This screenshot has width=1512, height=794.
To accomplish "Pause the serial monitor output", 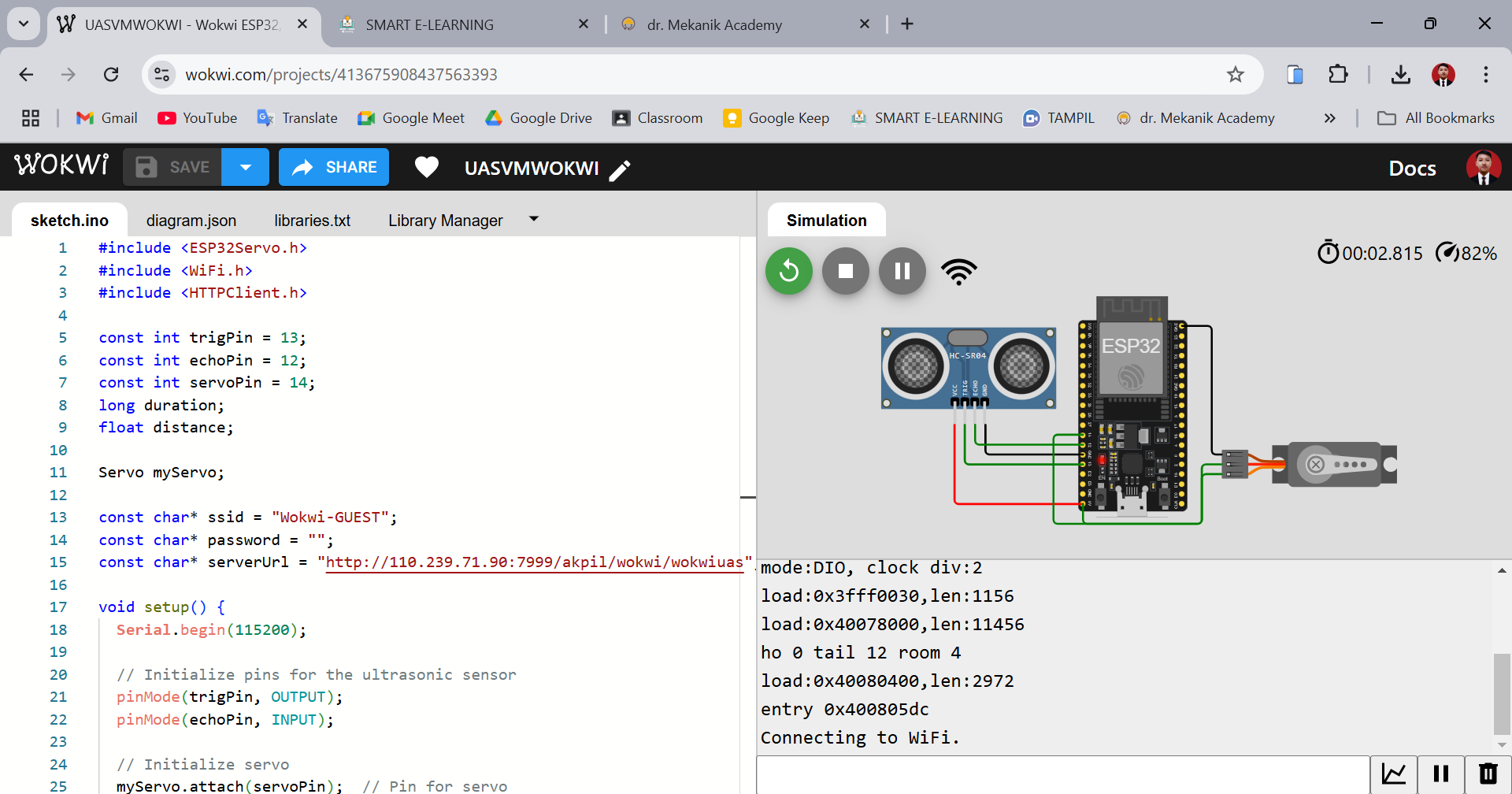I will 1441,774.
